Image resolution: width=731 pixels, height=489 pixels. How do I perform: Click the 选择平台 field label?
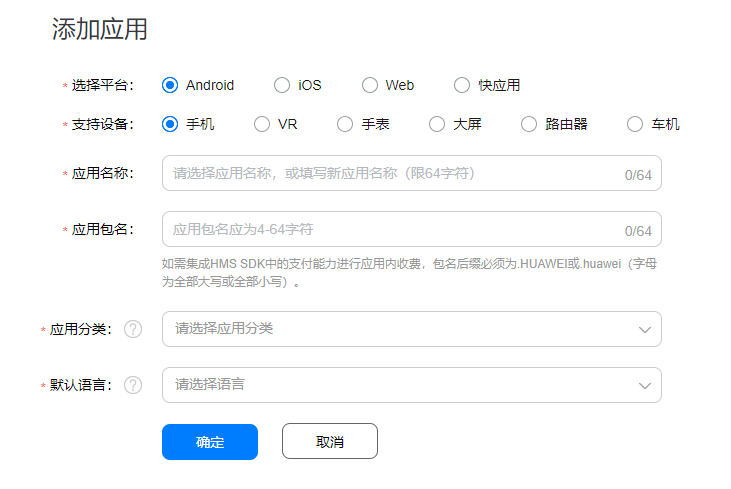(x=103, y=85)
